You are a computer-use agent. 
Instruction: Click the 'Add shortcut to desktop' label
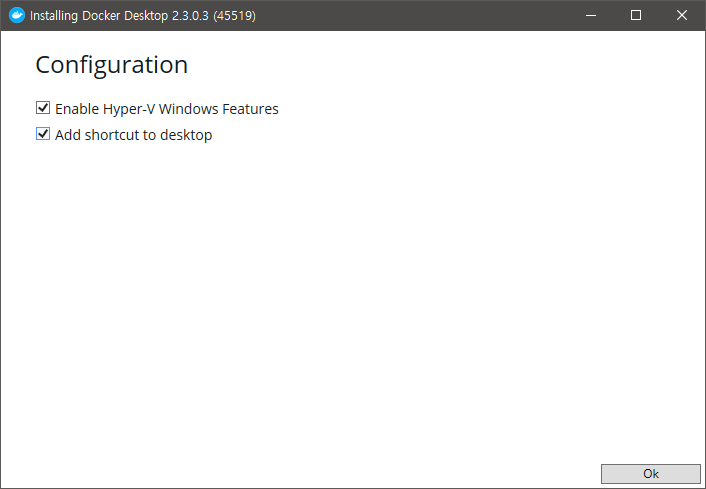133,135
